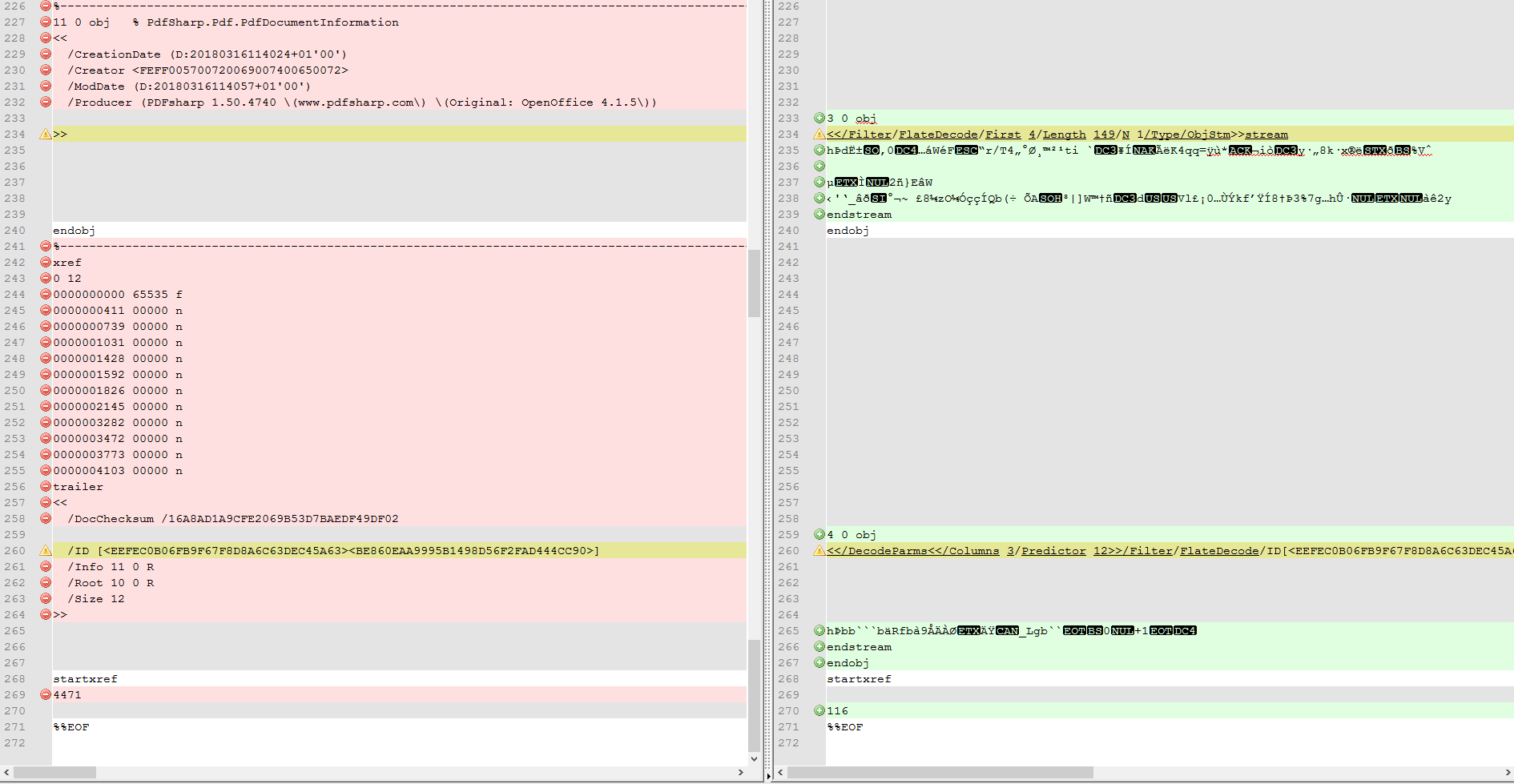Click the red minus icon on '/Root 10 0 R'
Image resolution: width=1514 pixels, height=784 pixels.
point(46,582)
